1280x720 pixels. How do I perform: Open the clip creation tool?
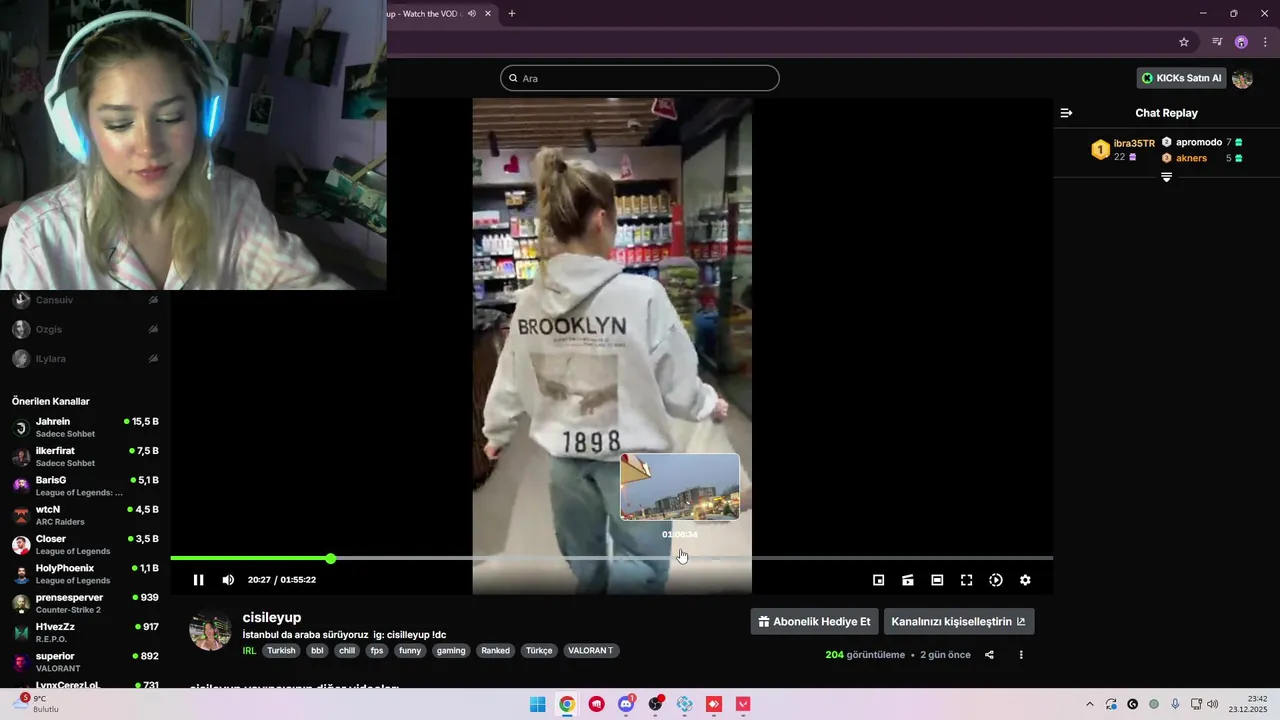(x=908, y=580)
